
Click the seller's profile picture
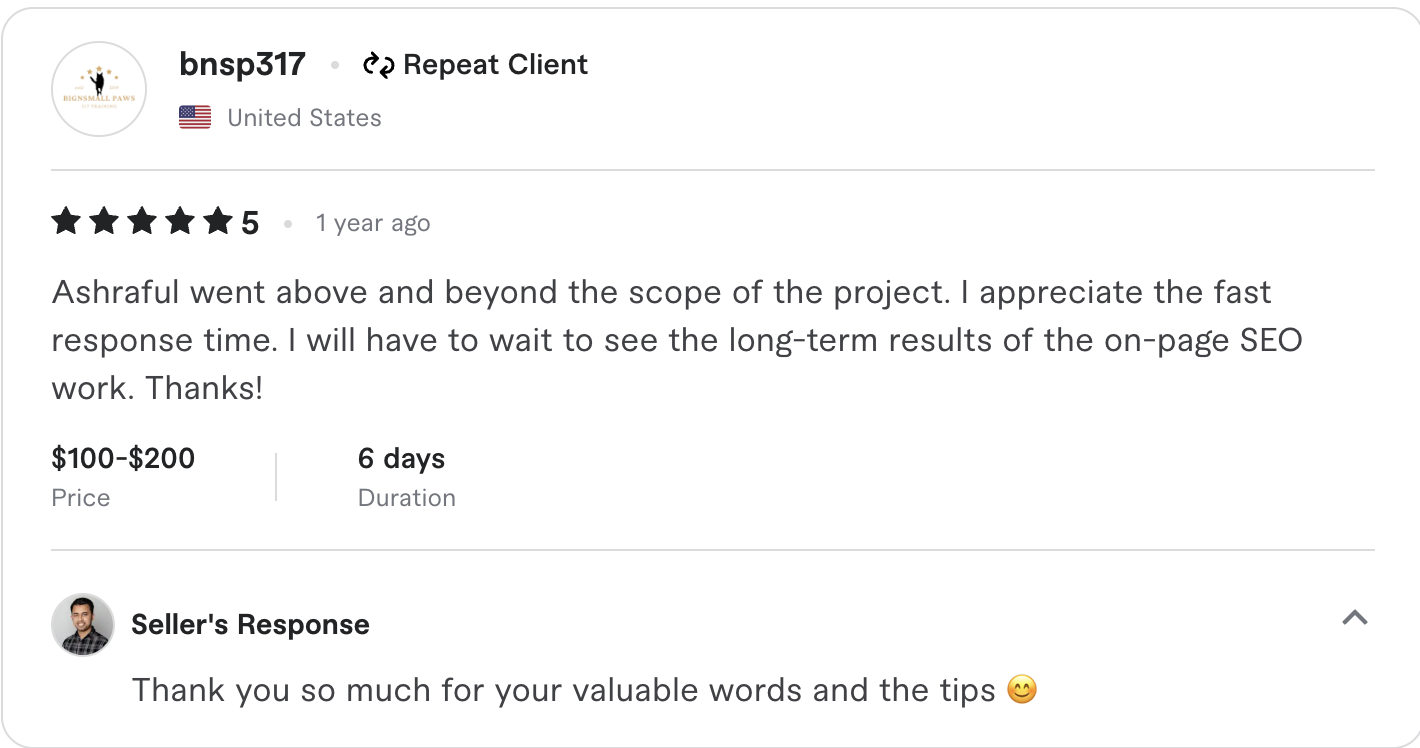coord(83,624)
